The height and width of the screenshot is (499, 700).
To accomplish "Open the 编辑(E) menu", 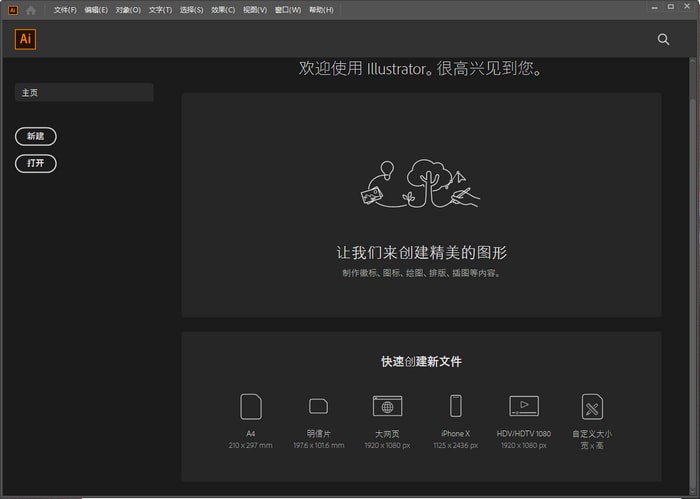I will tap(96, 10).
